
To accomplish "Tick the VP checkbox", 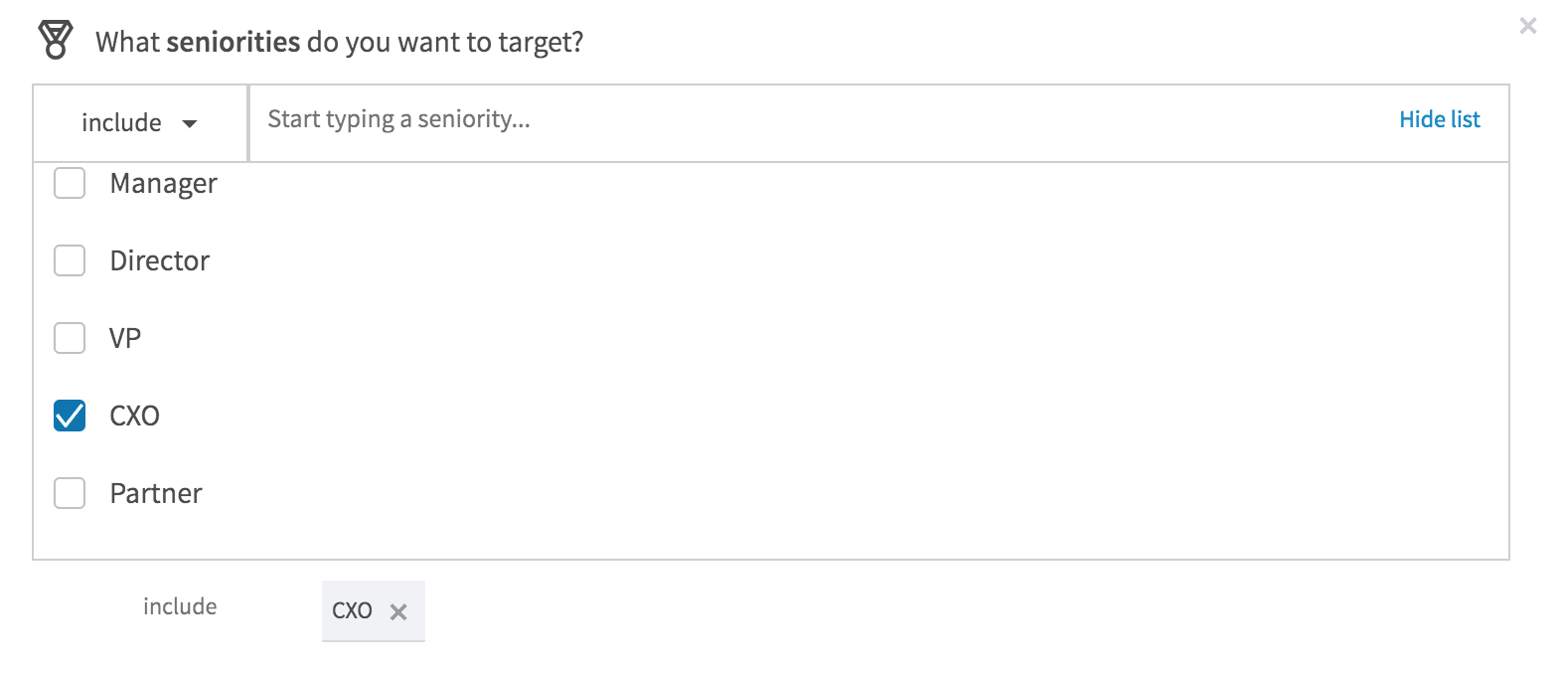I will click(70, 338).
